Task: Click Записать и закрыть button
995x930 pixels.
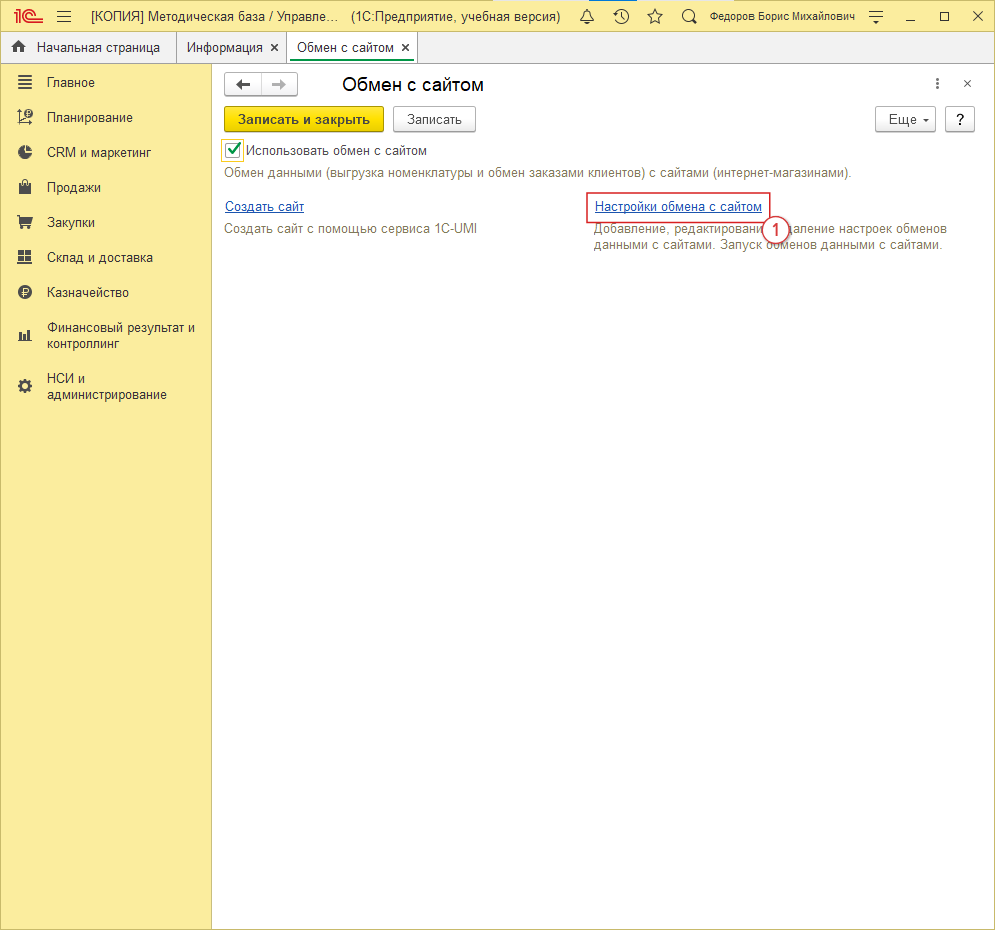Action: coord(304,120)
